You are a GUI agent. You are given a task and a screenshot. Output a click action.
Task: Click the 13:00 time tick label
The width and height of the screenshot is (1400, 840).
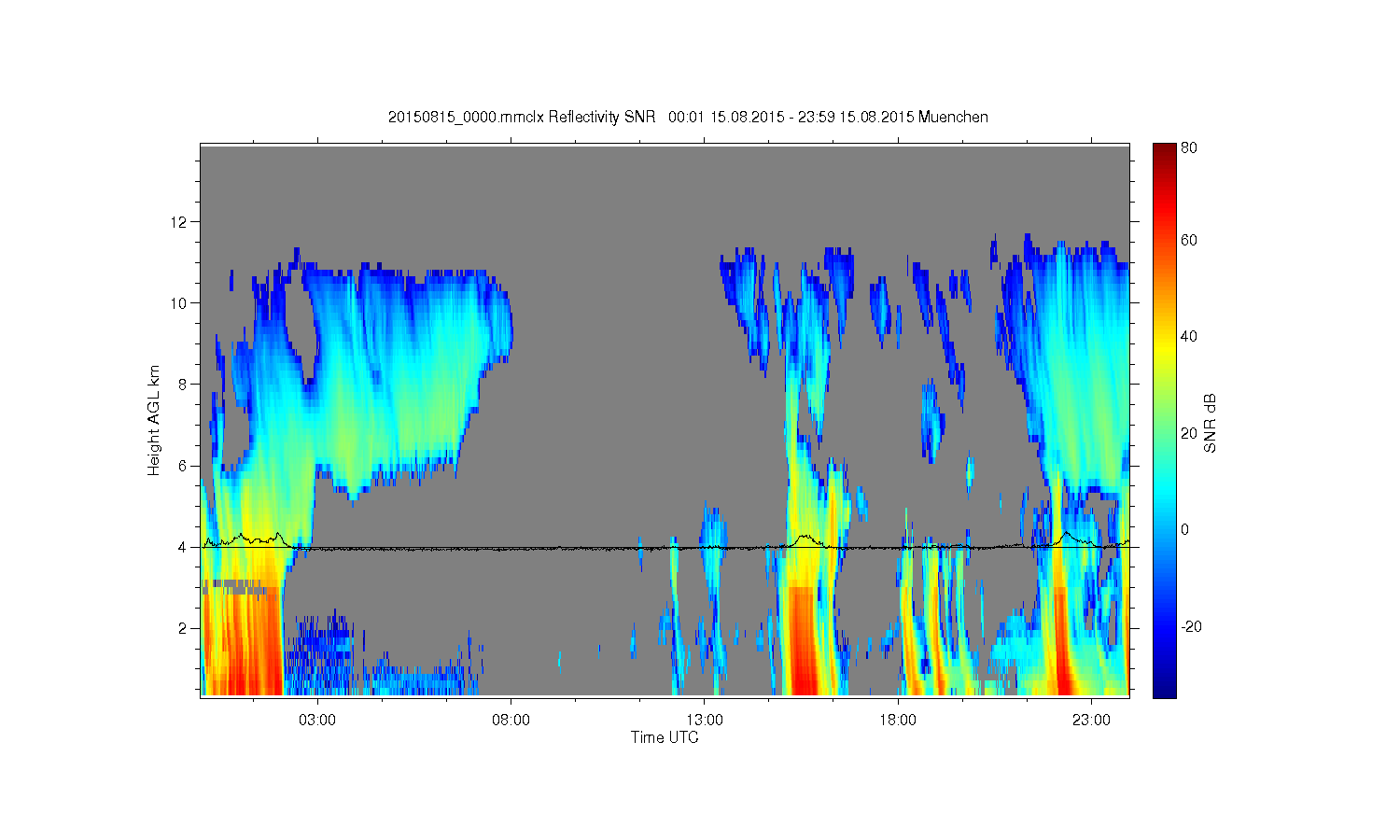point(705,721)
